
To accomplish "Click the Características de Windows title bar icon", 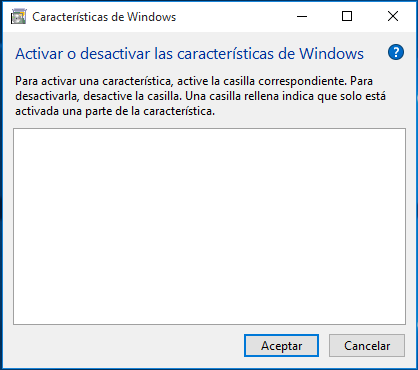I will [19, 17].
